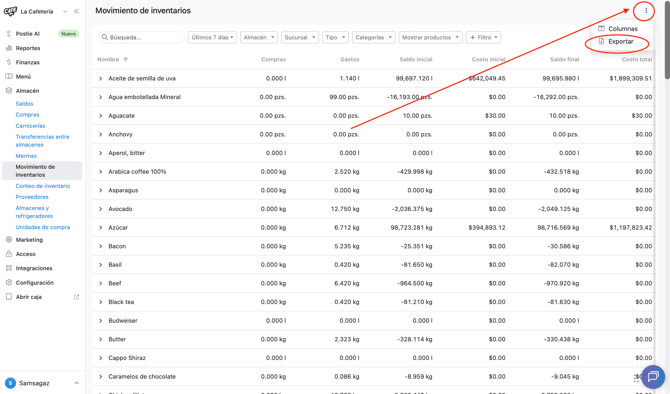670x394 pixels.
Task: Open La Cafetería account dropdown chevron
Action: 65,12
